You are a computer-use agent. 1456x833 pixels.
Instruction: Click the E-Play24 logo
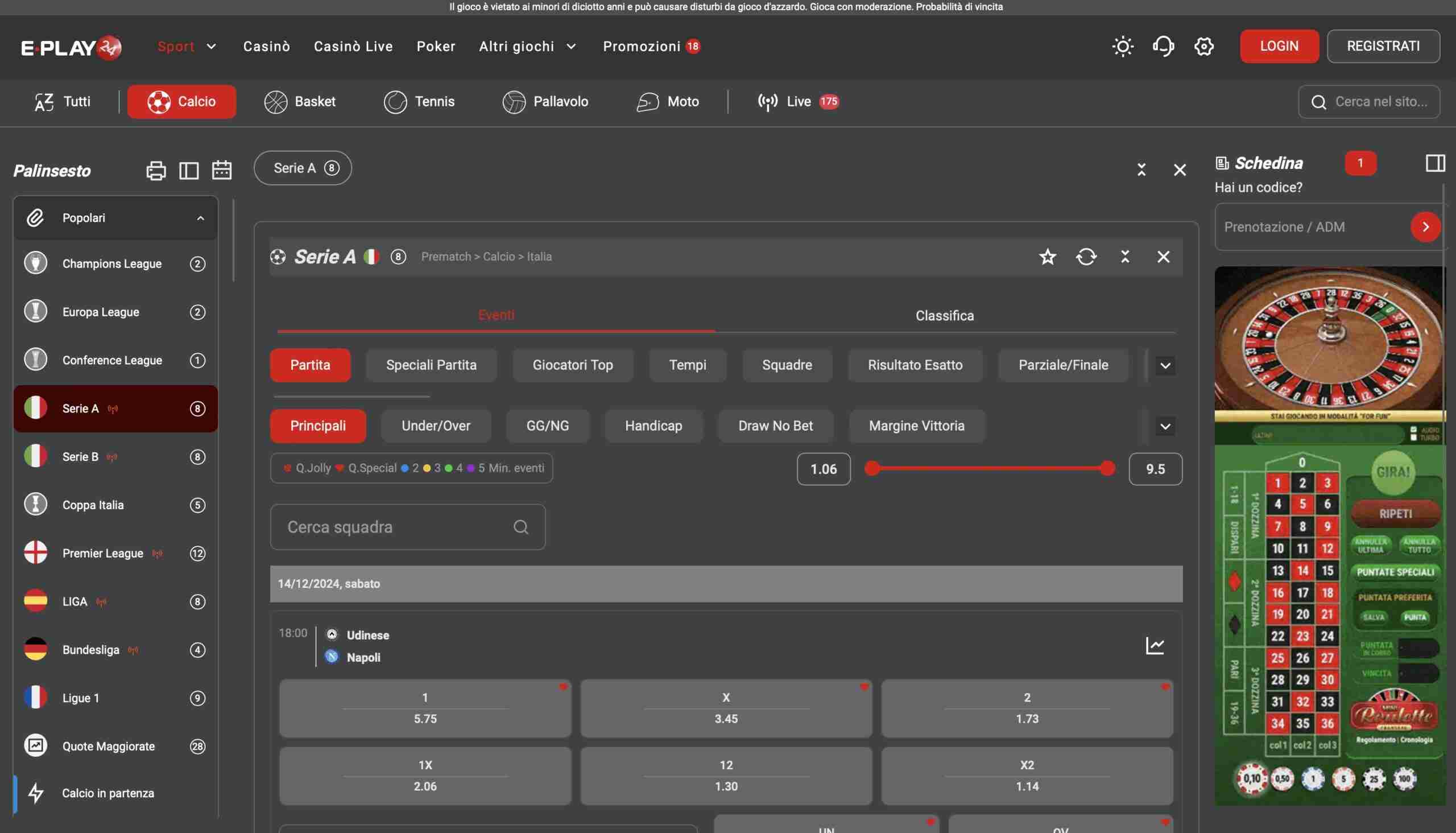72,47
